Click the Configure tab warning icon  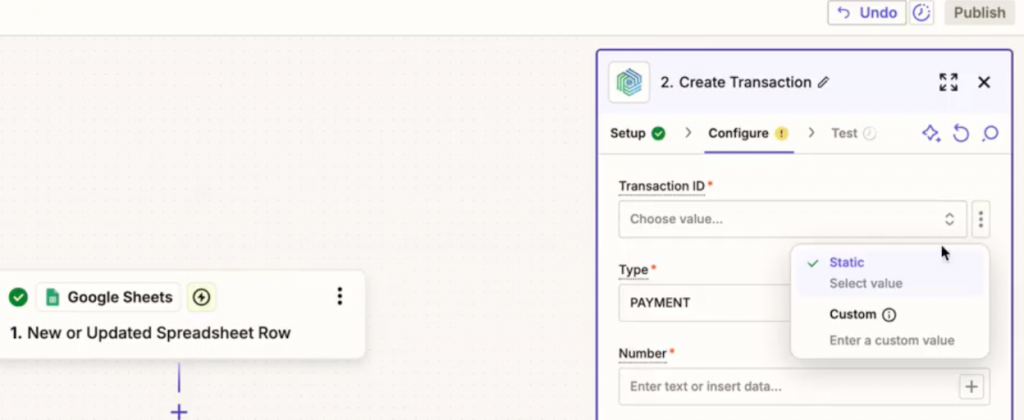click(x=782, y=133)
